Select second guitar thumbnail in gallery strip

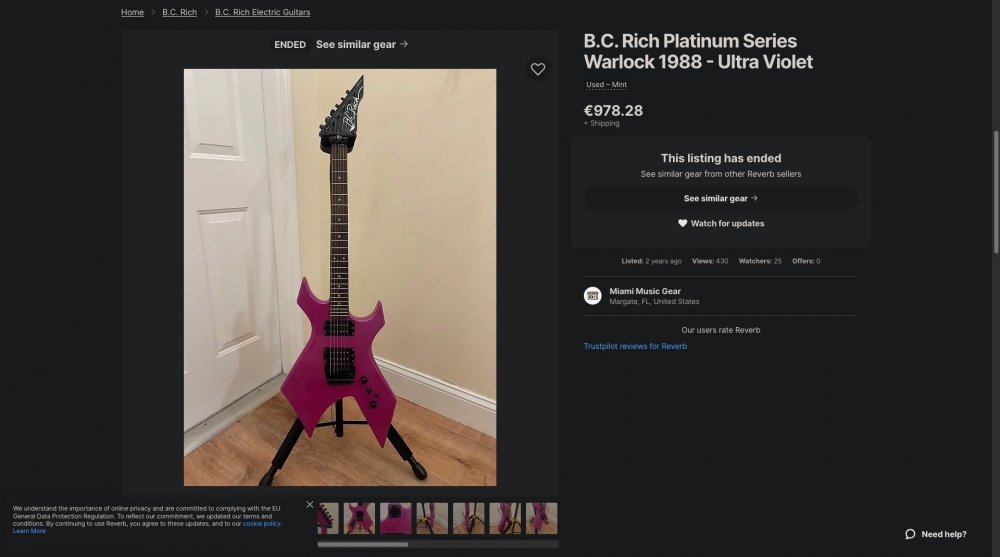pos(359,518)
